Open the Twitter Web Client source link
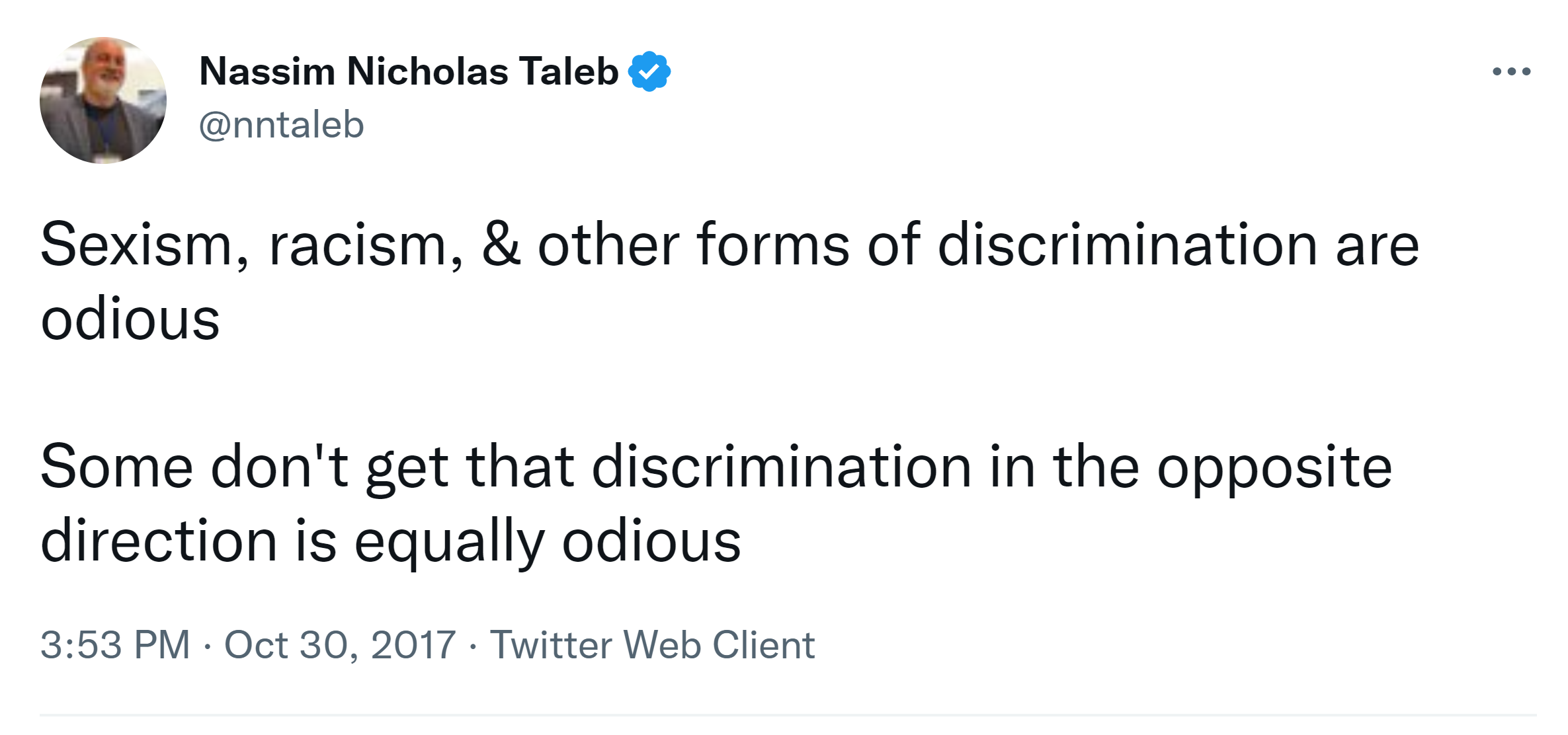The image size is (1568, 735). 651,644
